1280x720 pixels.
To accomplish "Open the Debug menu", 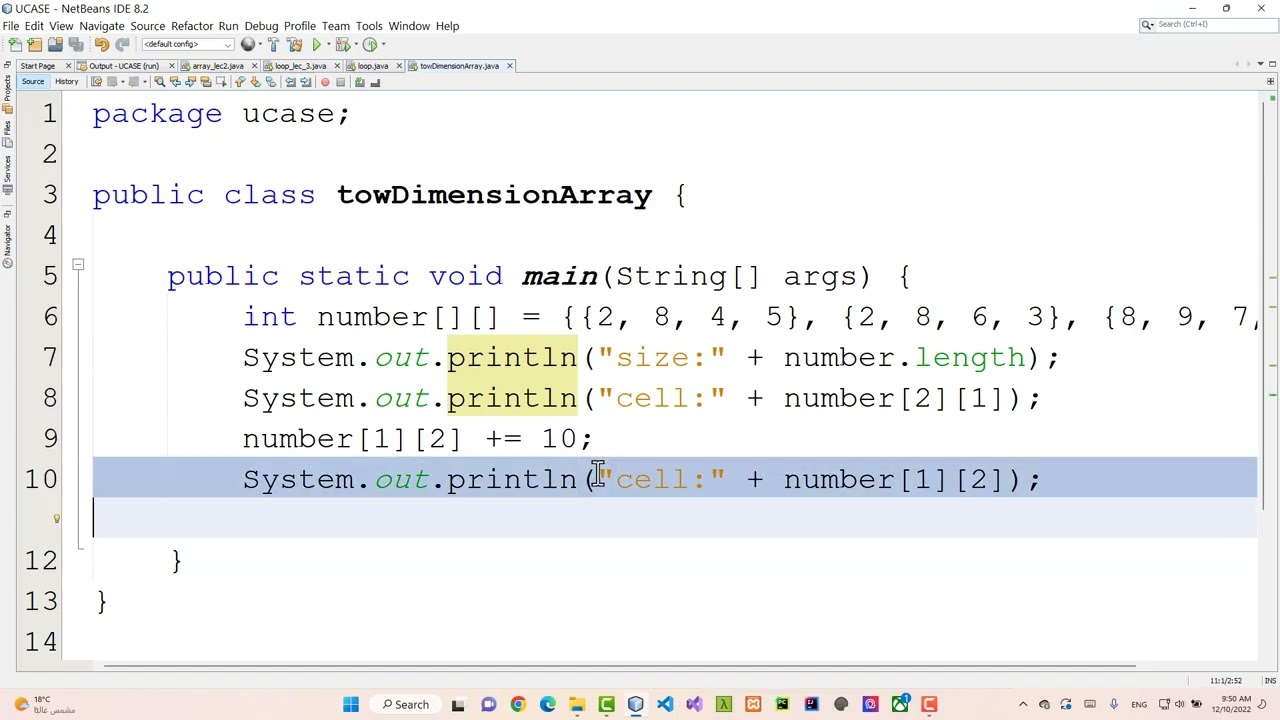I will pos(261,26).
